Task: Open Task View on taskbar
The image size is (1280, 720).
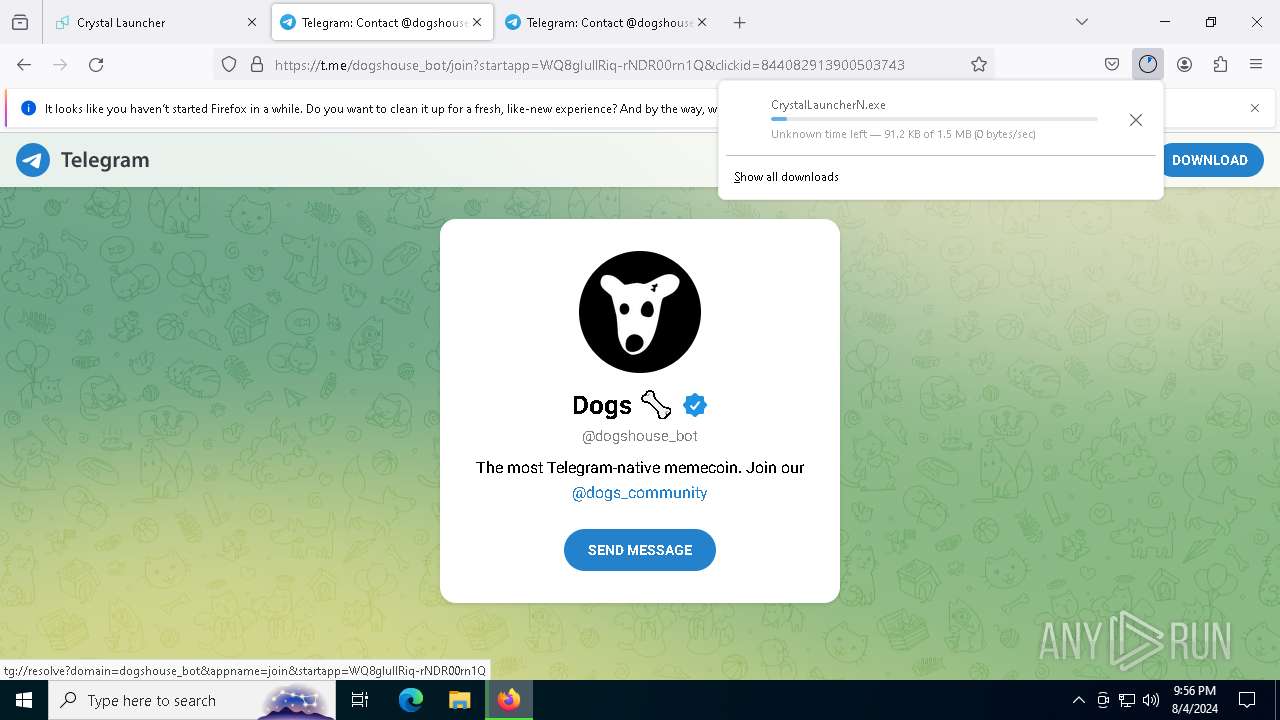Action: coord(360,700)
